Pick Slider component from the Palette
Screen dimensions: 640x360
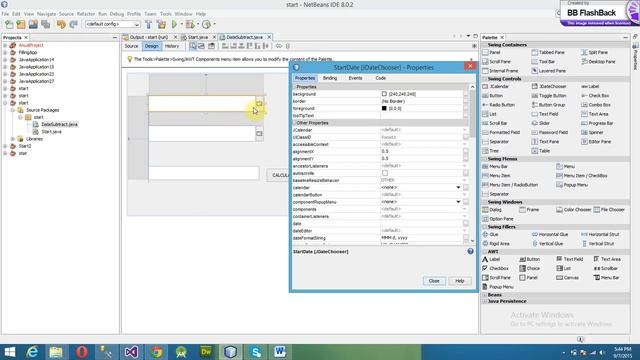tap(541, 123)
